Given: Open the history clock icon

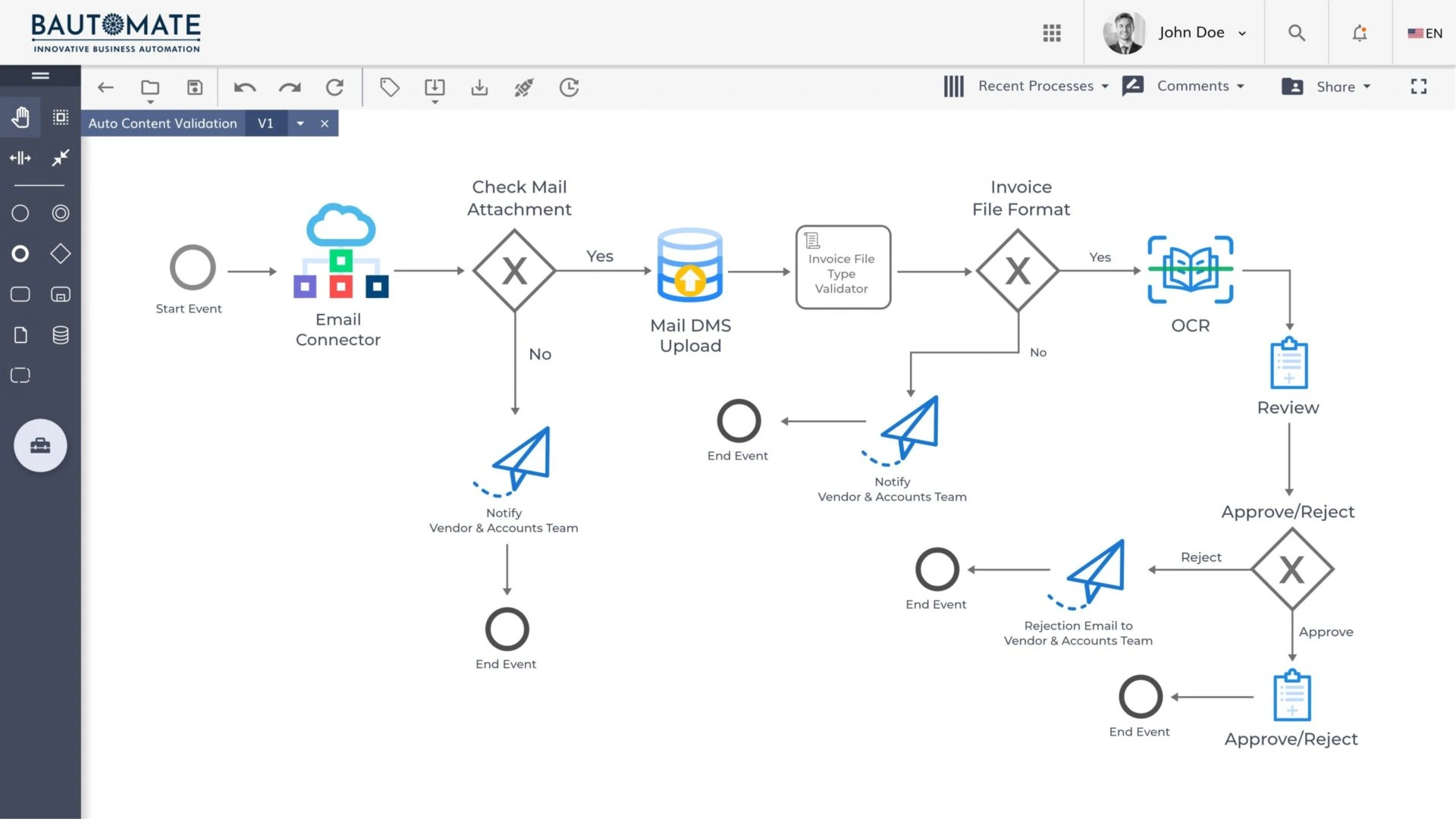Looking at the screenshot, I should [569, 87].
